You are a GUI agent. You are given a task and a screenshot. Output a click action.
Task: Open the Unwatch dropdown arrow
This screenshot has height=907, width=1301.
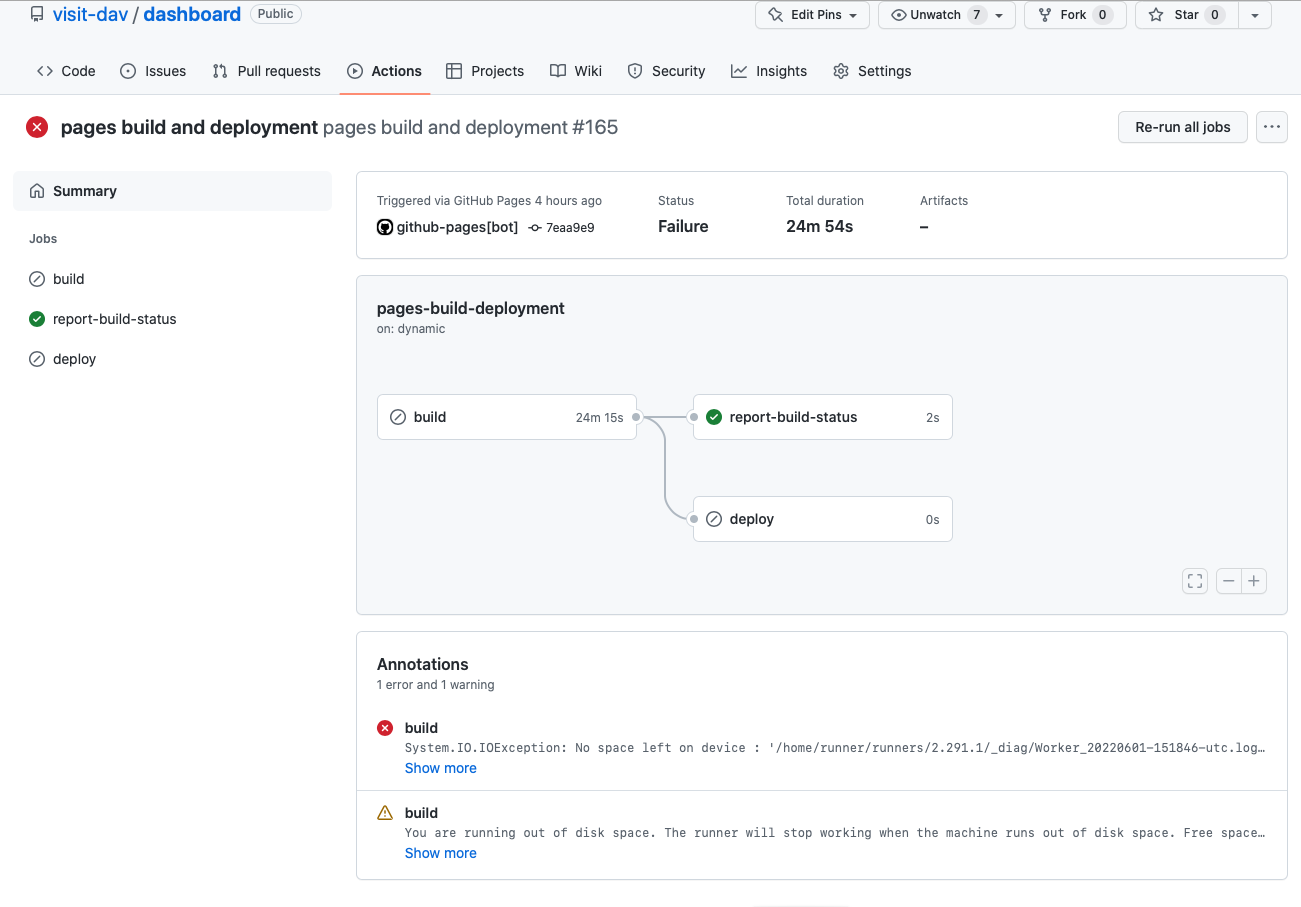[999, 15]
